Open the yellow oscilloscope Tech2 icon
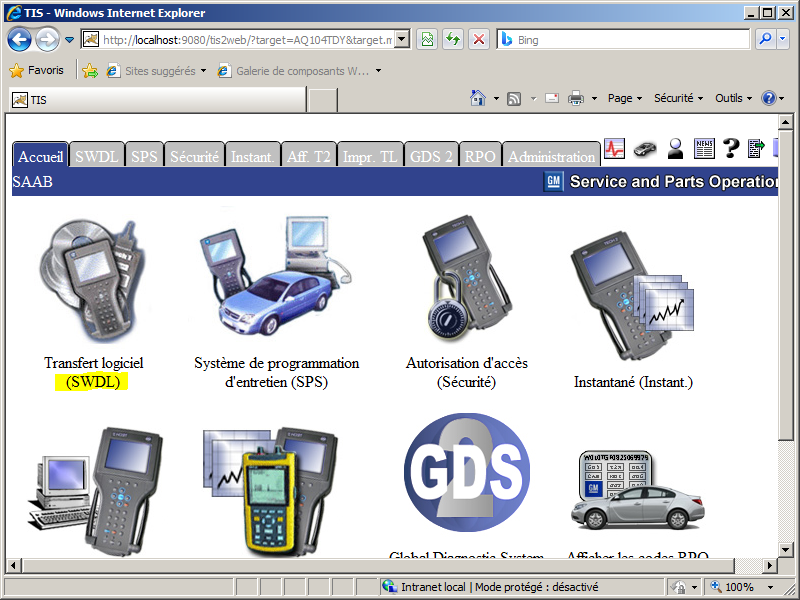Screen dimensions: 800x600 click(x=270, y=492)
